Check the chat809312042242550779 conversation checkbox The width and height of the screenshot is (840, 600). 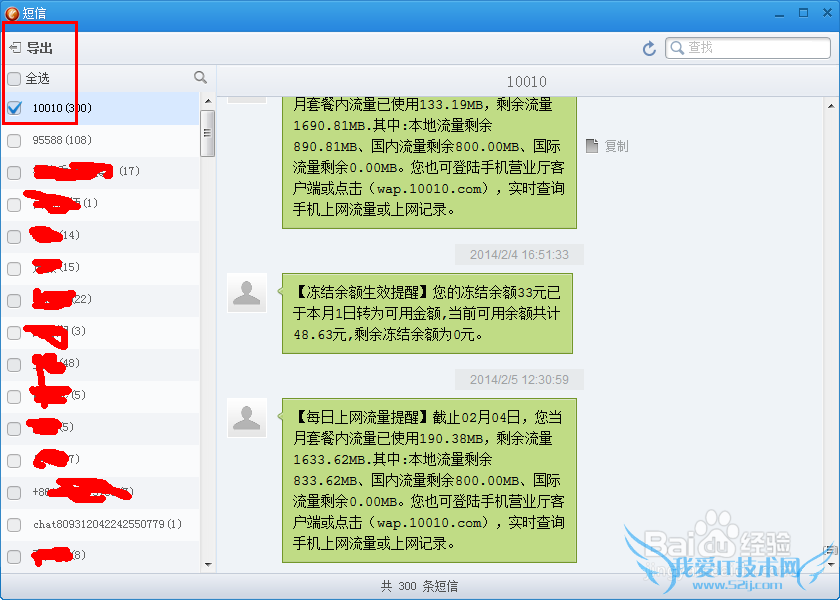click(14, 524)
